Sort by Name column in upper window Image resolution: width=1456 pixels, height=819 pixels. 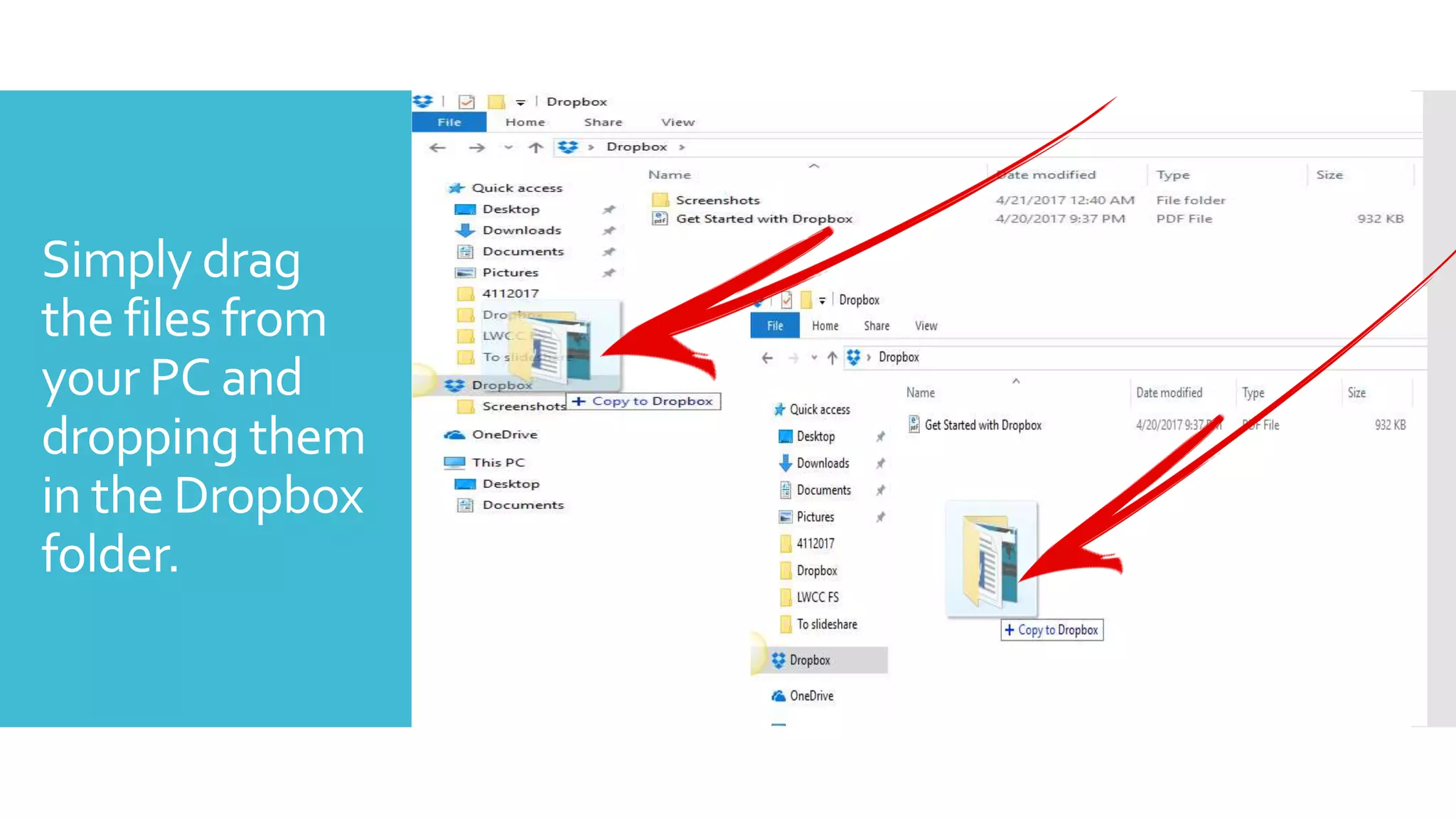coord(669,175)
